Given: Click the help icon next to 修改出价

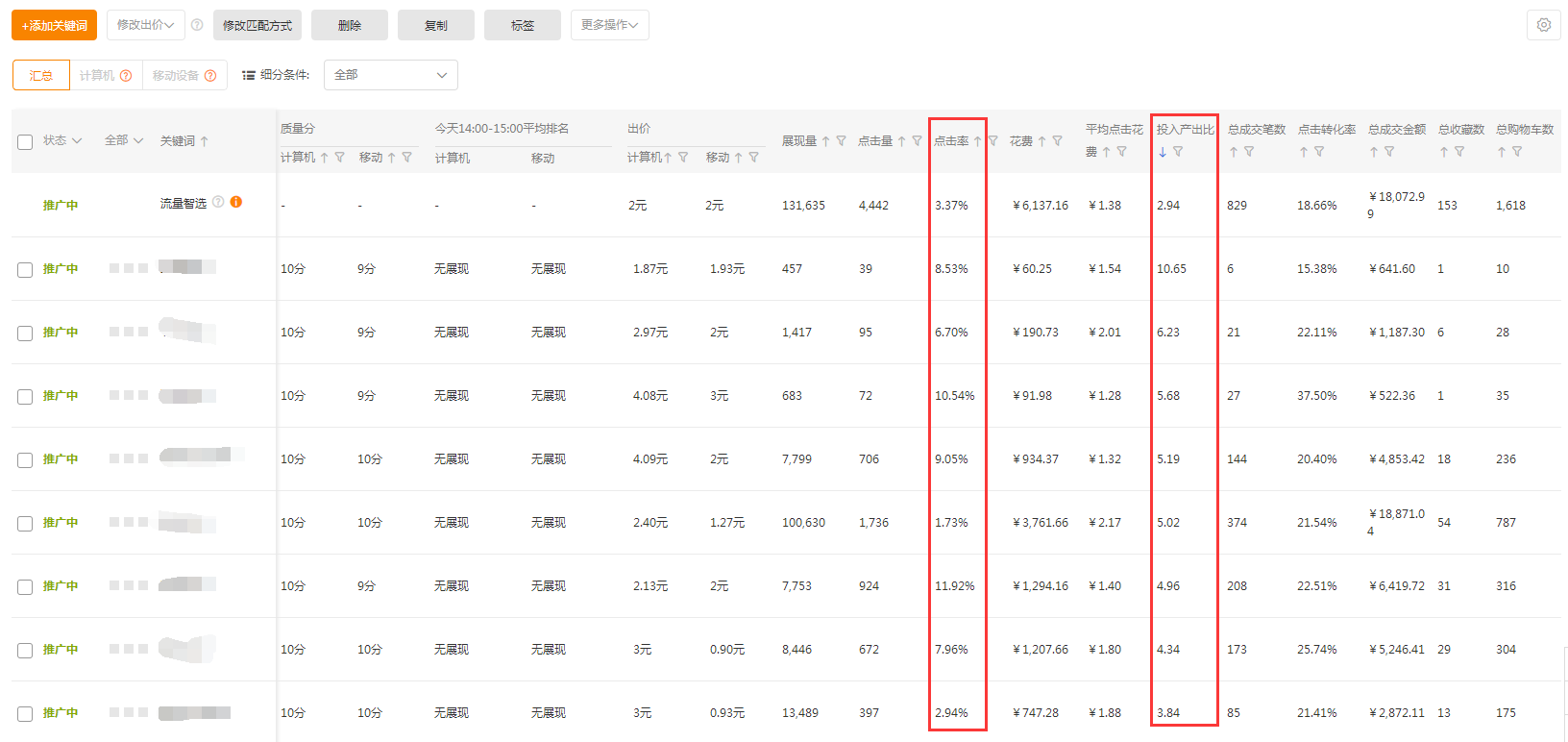Looking at the screenshot, I should 197,25.
